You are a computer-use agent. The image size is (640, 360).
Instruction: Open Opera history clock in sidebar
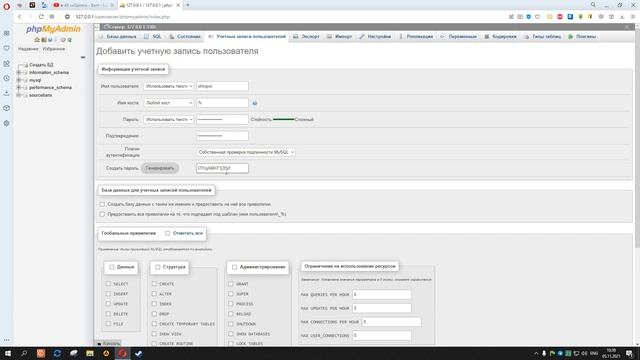7,78
